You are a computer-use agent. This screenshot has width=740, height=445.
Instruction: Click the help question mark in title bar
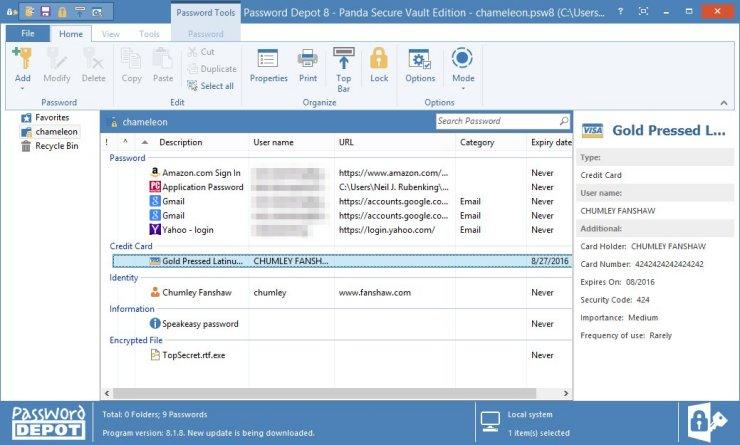coord(620,11)
